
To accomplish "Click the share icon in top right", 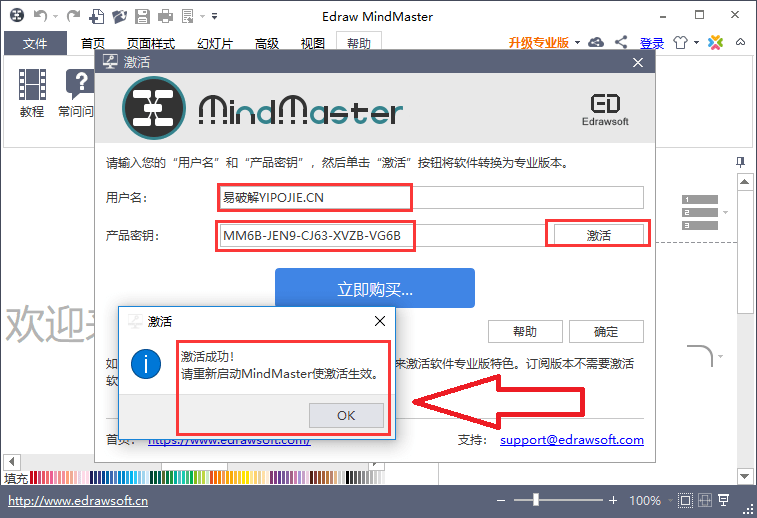I will [621, 43].
